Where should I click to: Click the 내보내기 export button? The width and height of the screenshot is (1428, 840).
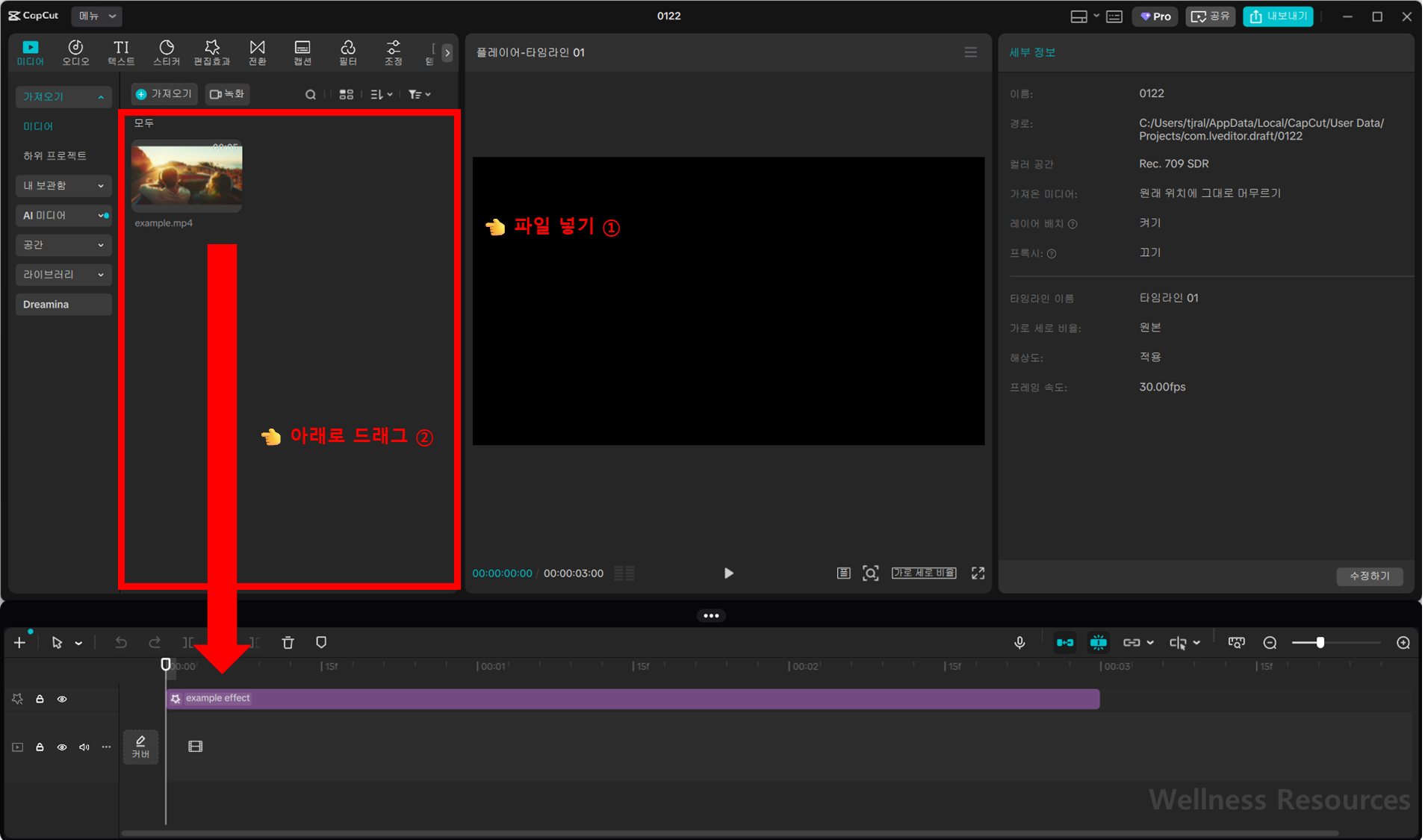(1278, 16)
